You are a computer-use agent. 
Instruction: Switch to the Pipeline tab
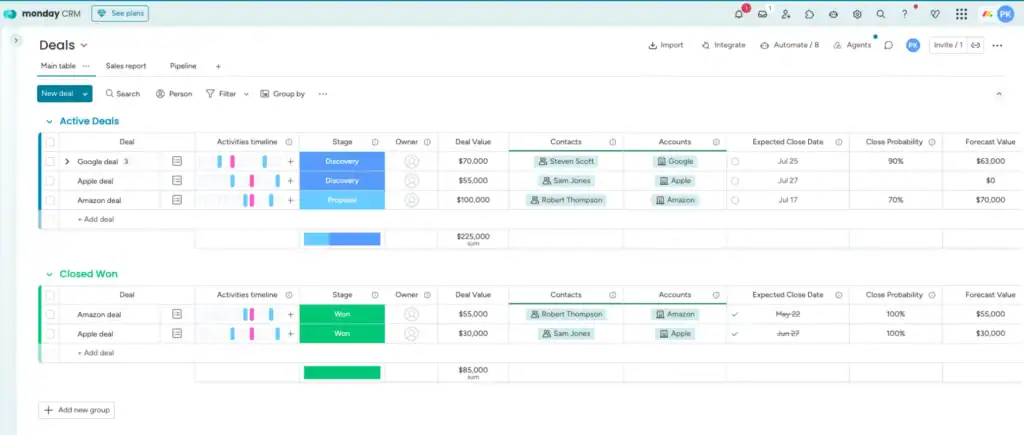pos(183,66)
